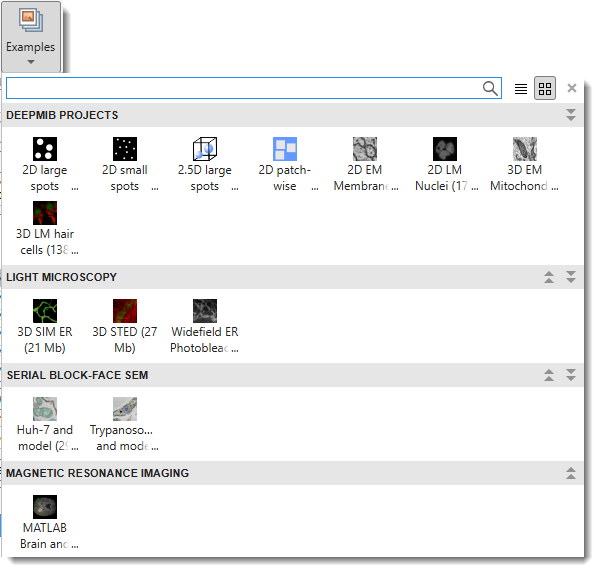Click the magnifier search icon
Viewport: 599px width, 572px height.
click(x=490, y=88)
